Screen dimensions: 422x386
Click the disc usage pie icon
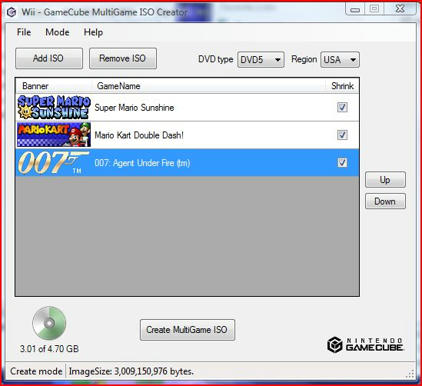49,323
